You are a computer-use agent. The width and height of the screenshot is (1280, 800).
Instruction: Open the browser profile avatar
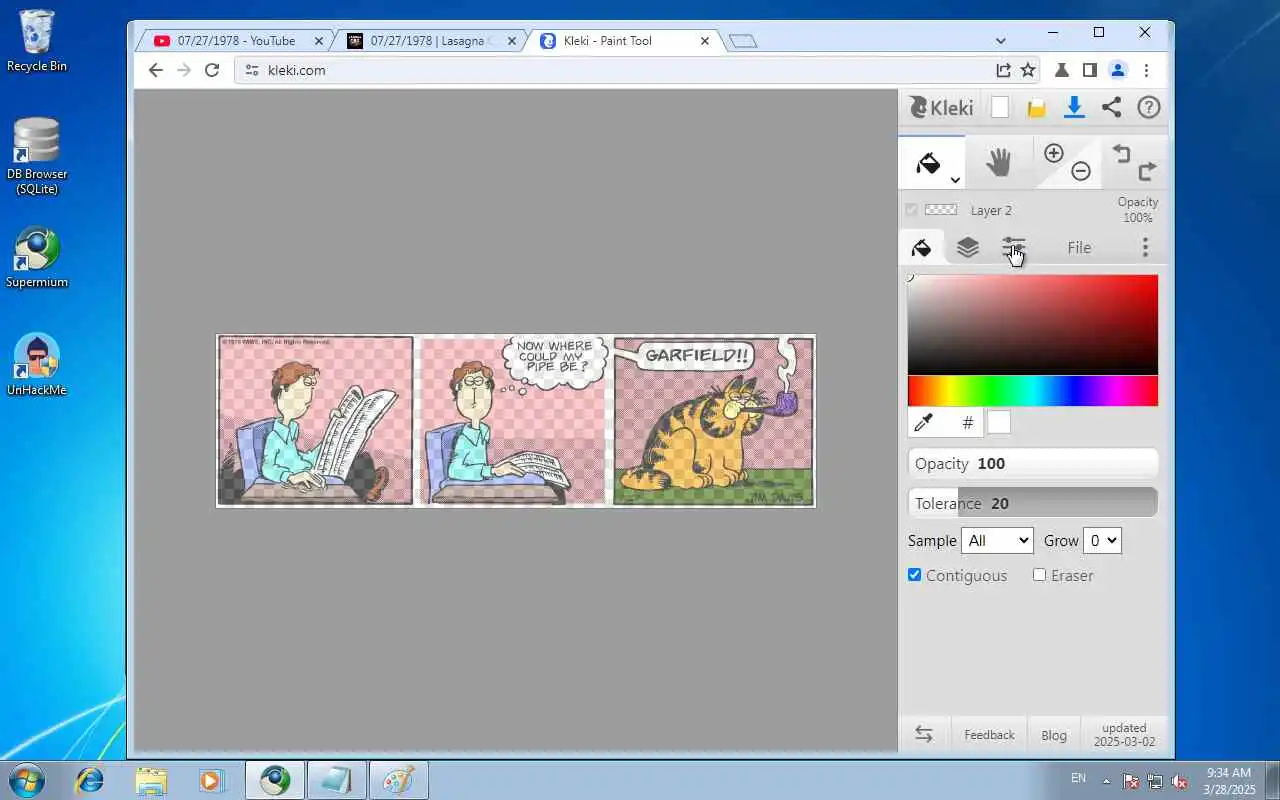[x=1118, y=70]
